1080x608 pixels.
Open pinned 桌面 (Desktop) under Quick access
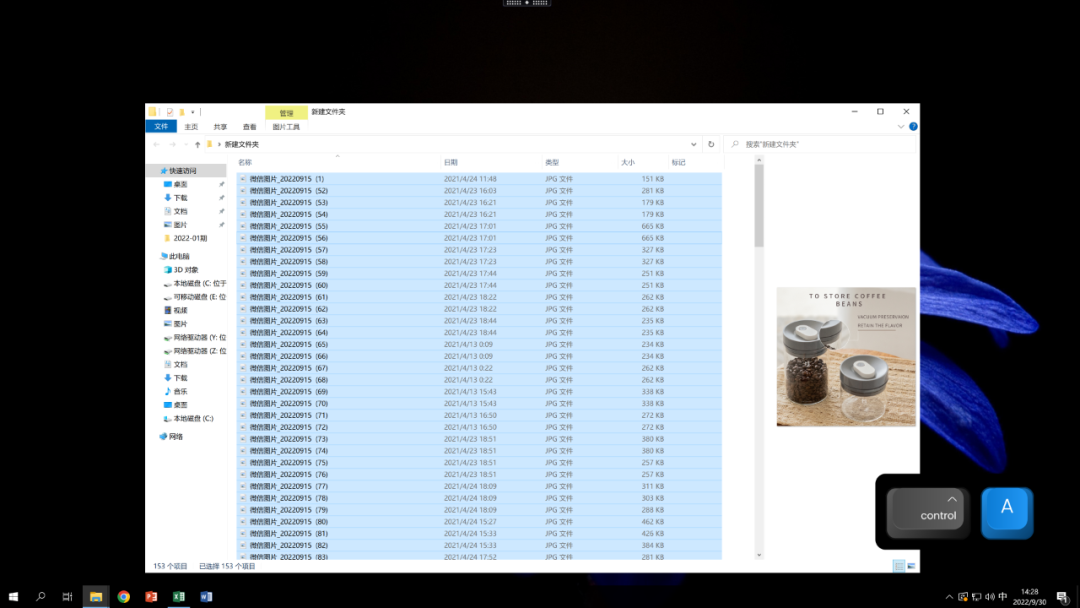click(x=180, y=185)
